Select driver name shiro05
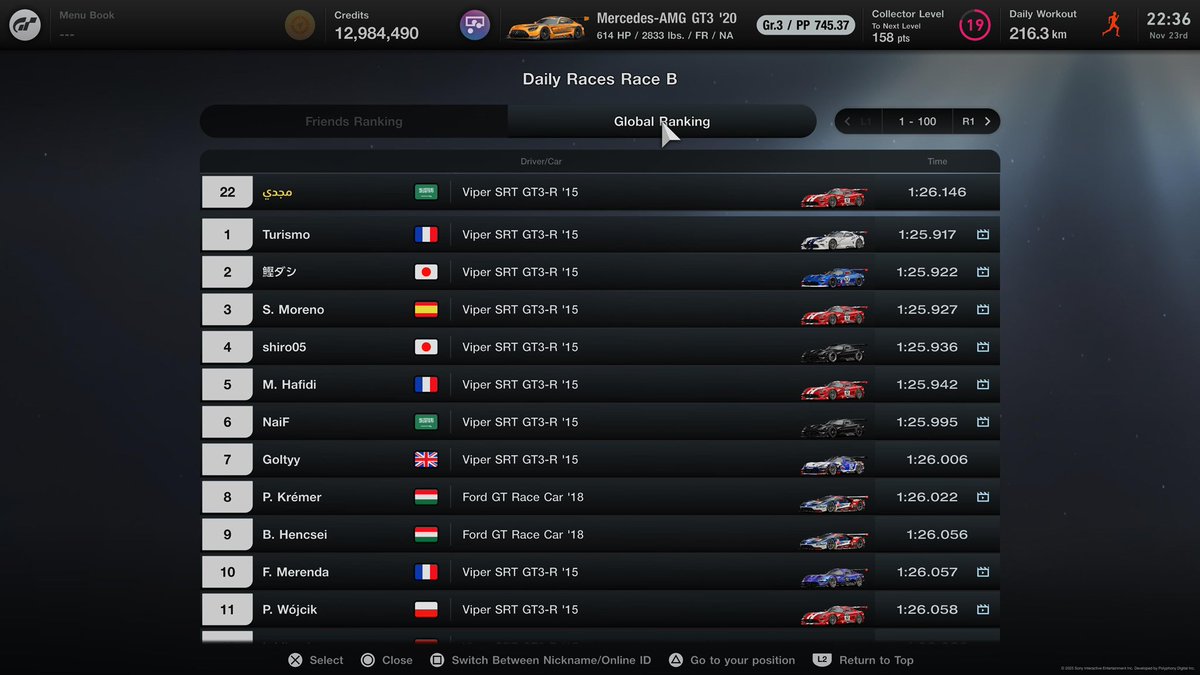The image size is (1200, 675). (x=284, y=347)
